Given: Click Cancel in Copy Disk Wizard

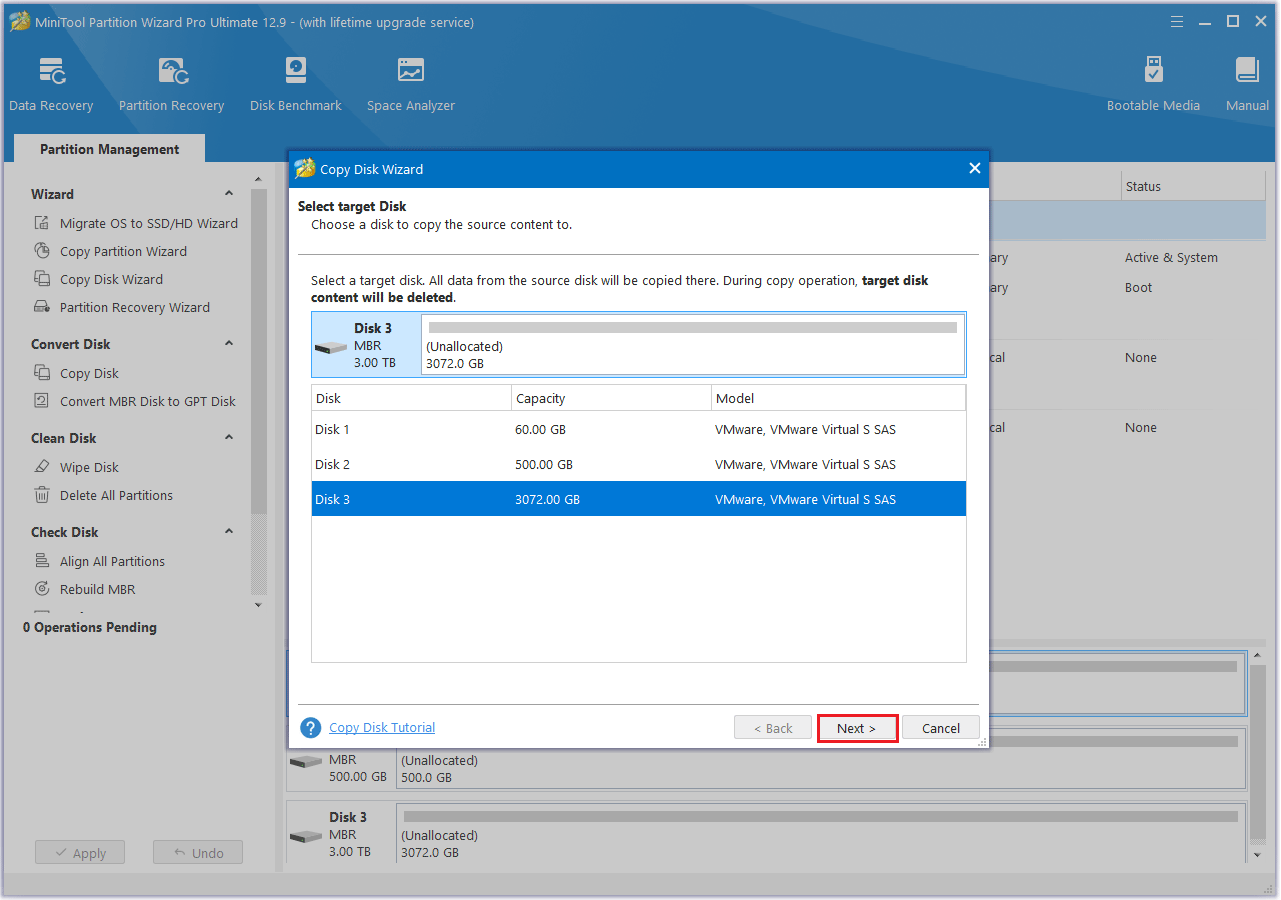Looking at the screenshot, I should [941, 728].
